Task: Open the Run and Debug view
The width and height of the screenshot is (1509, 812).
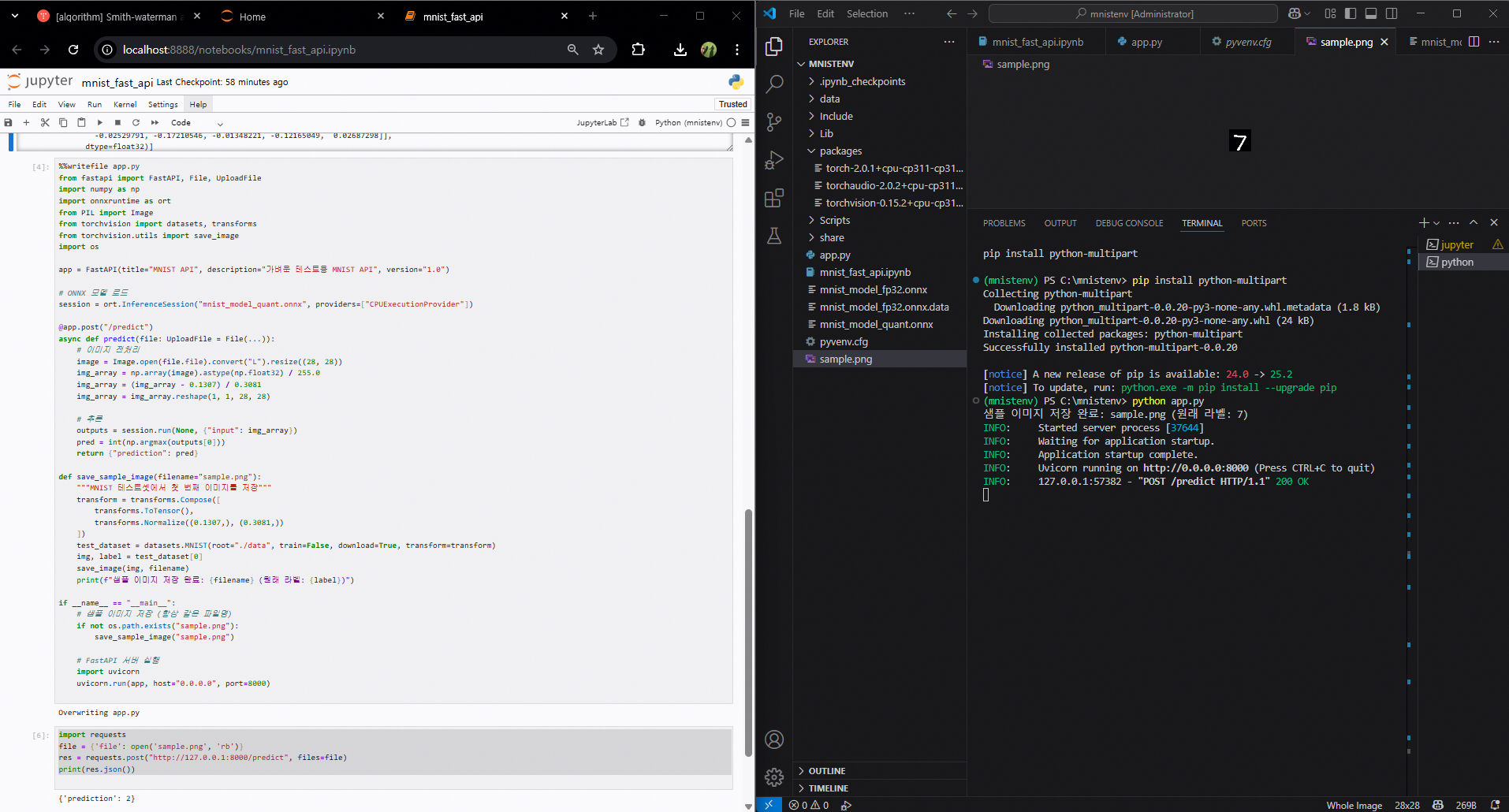Action: 774,160
